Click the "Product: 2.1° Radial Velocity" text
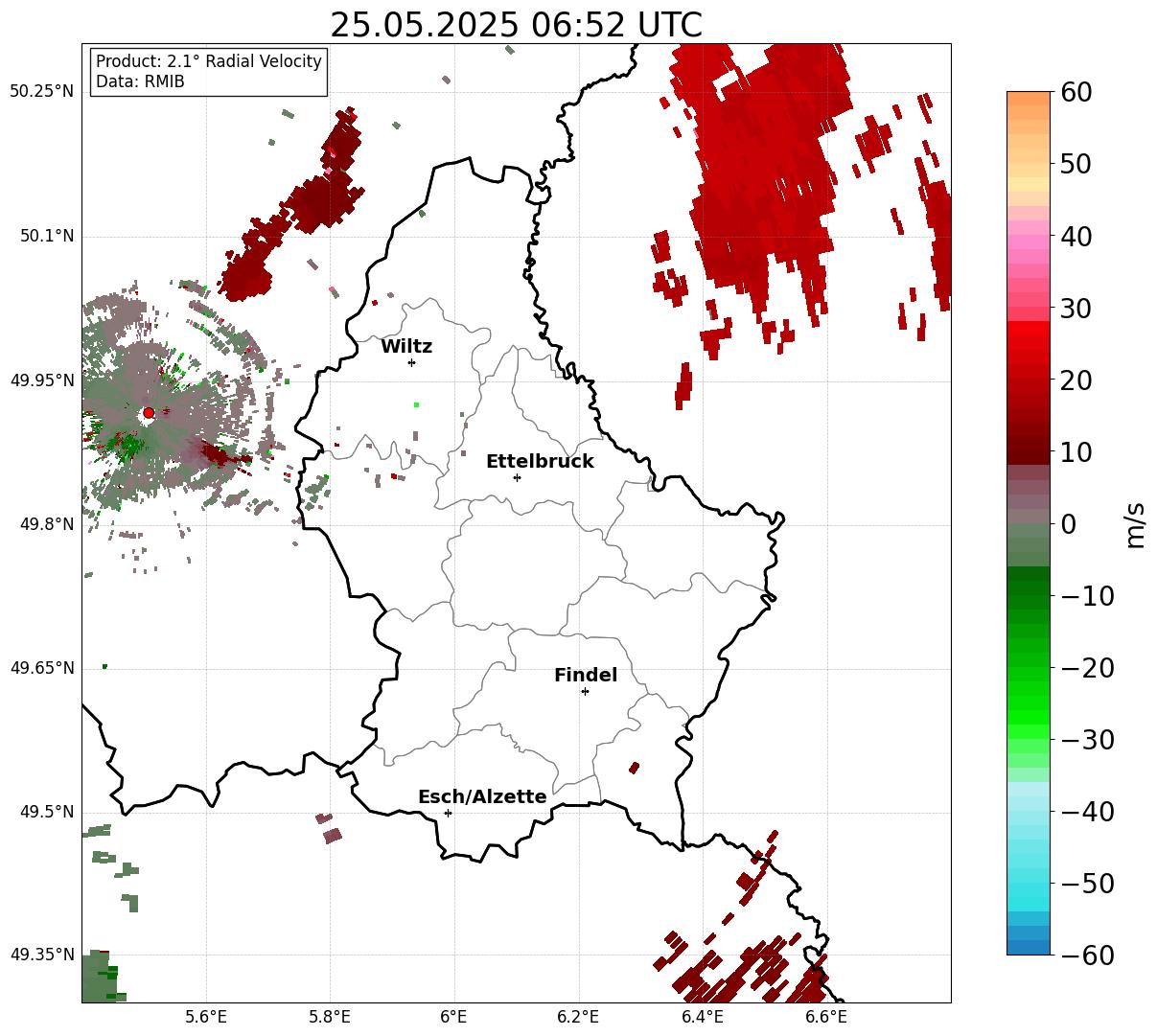The width and height of the screenshot is (1157, 1036). click(x=209, y=61)
